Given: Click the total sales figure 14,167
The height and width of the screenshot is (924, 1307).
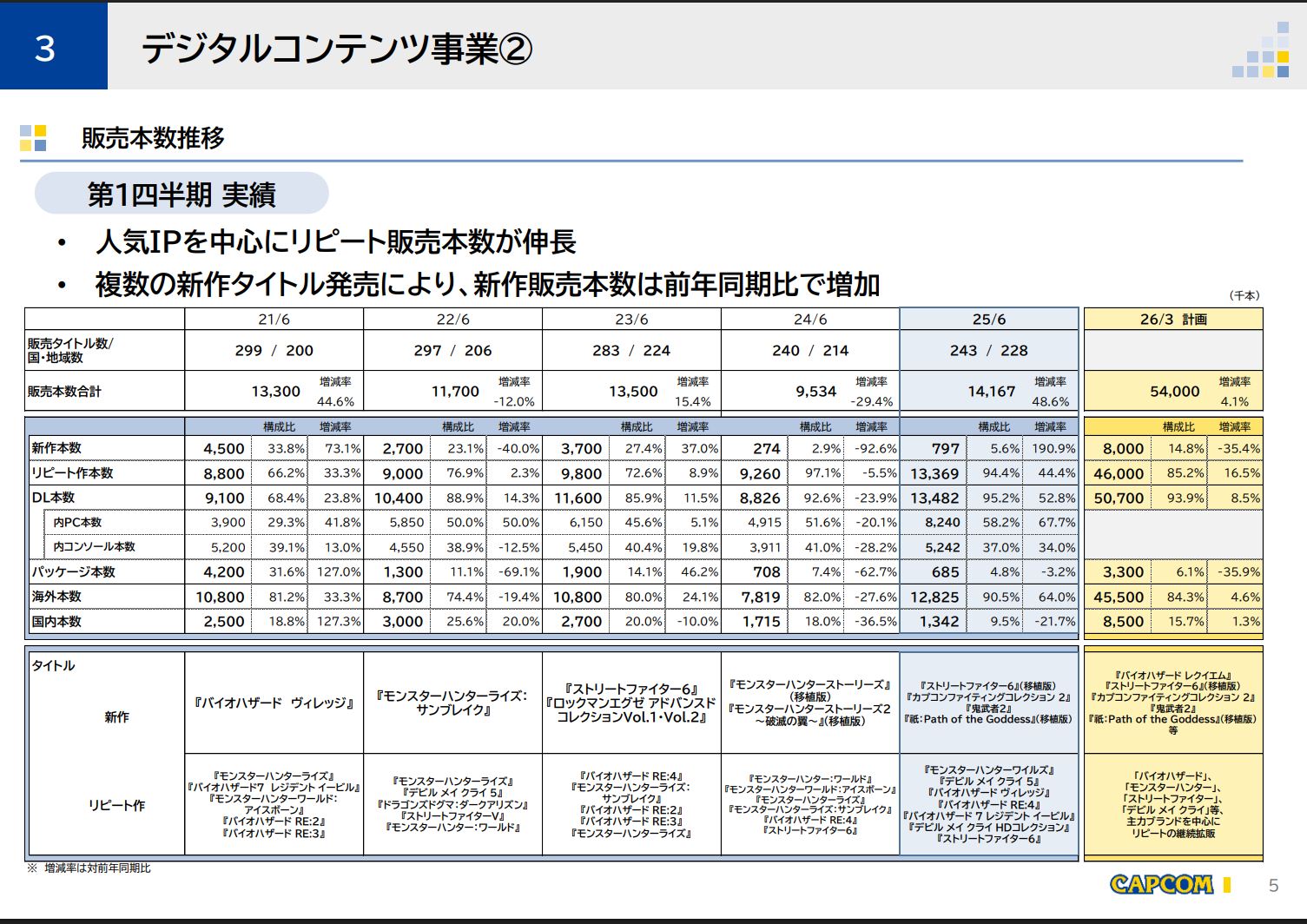Looking at the screenshot, I should click(992, 392).
